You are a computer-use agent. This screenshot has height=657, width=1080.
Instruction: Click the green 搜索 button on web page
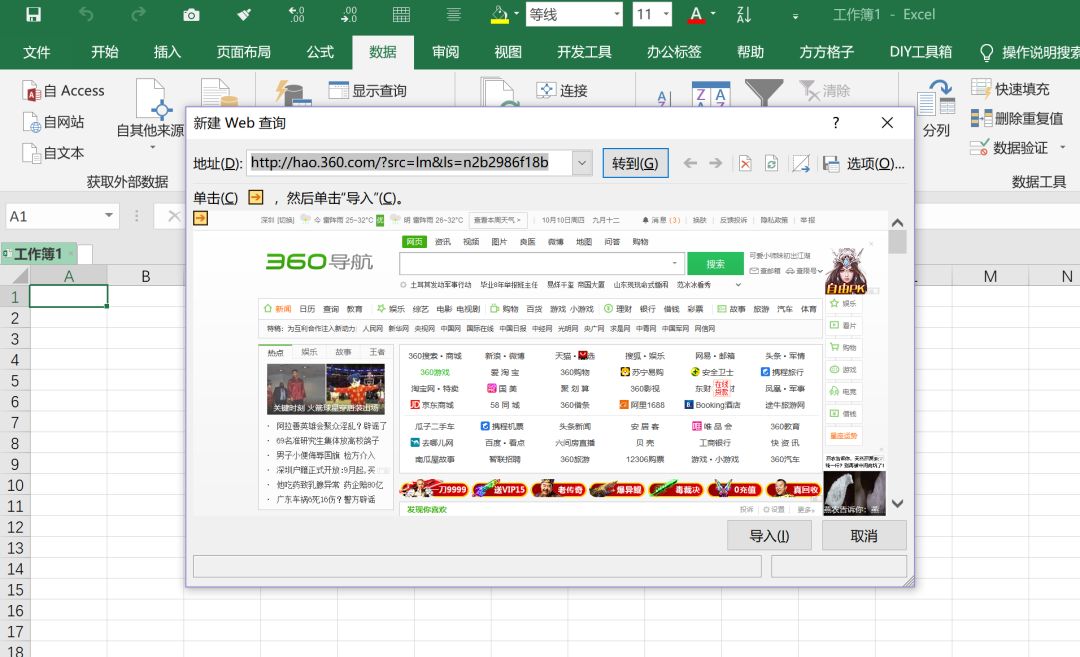pos(716,263)
